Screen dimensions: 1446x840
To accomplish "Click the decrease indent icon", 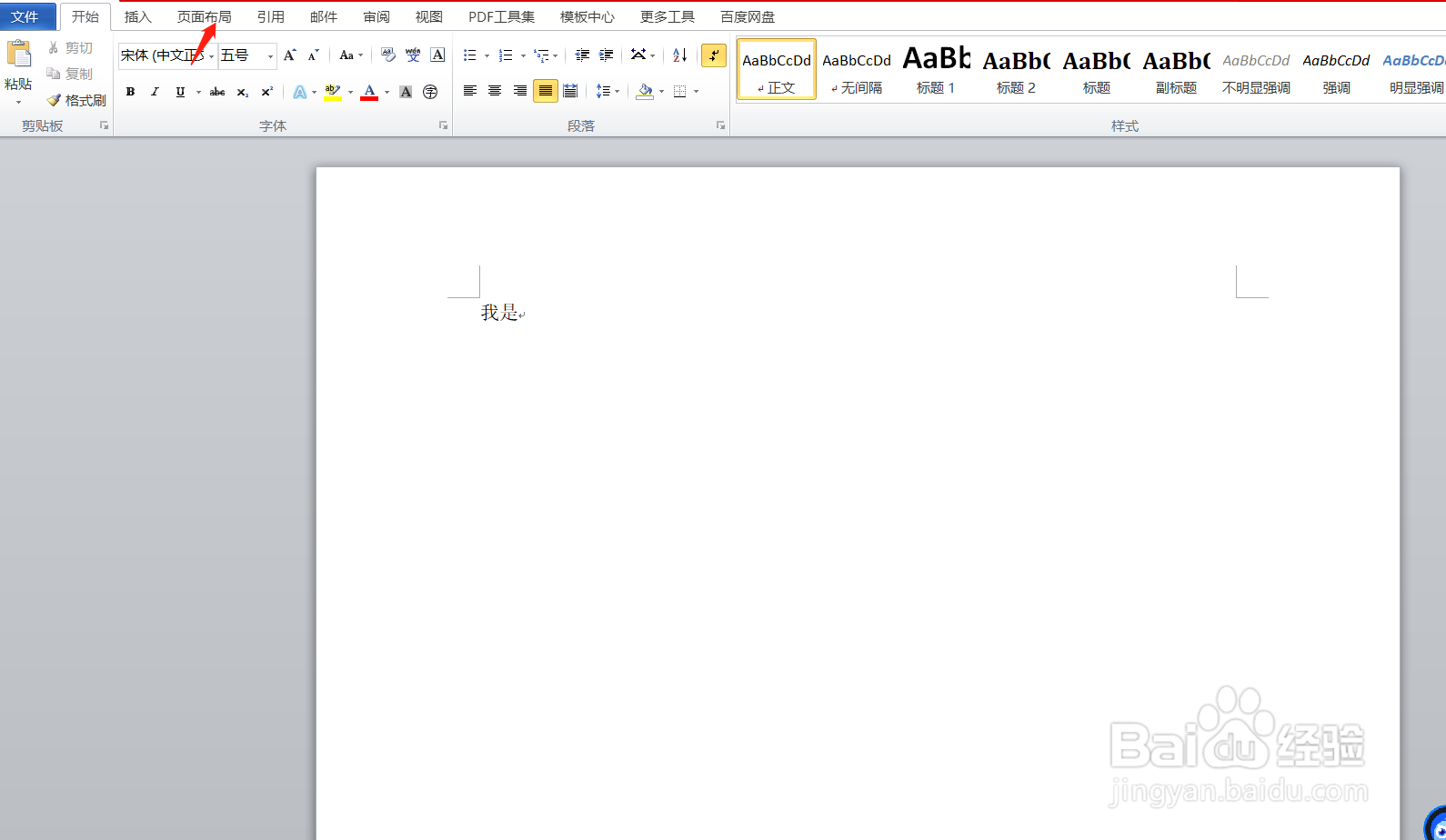I will pos(582,55).
